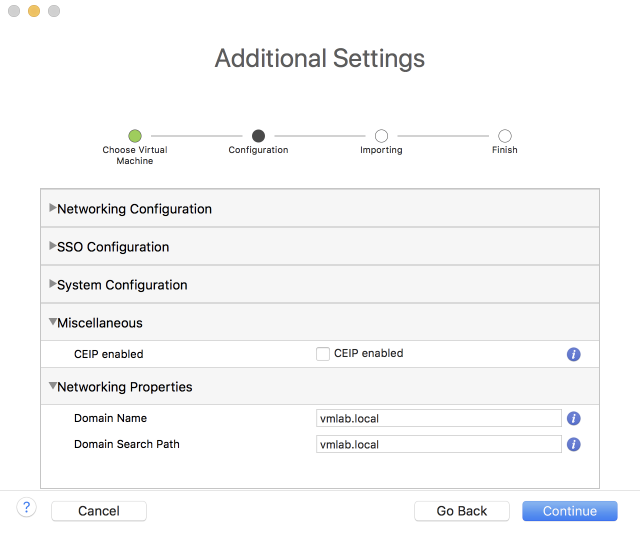This screenshot has height=533, width=640.
Task: Click the Importing step indicator circle
Action: 381,136
